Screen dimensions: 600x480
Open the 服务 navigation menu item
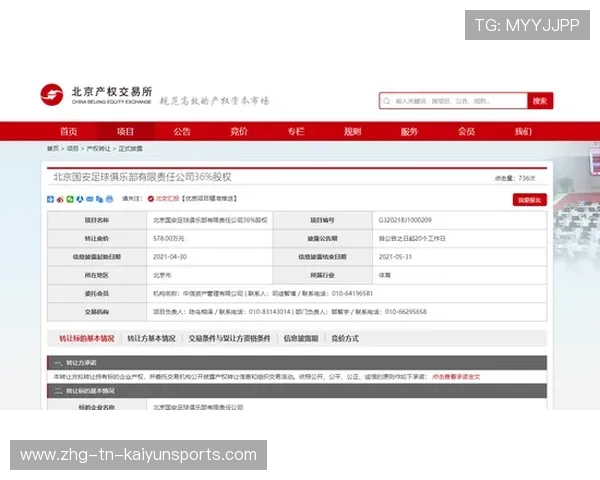[409, 132]
